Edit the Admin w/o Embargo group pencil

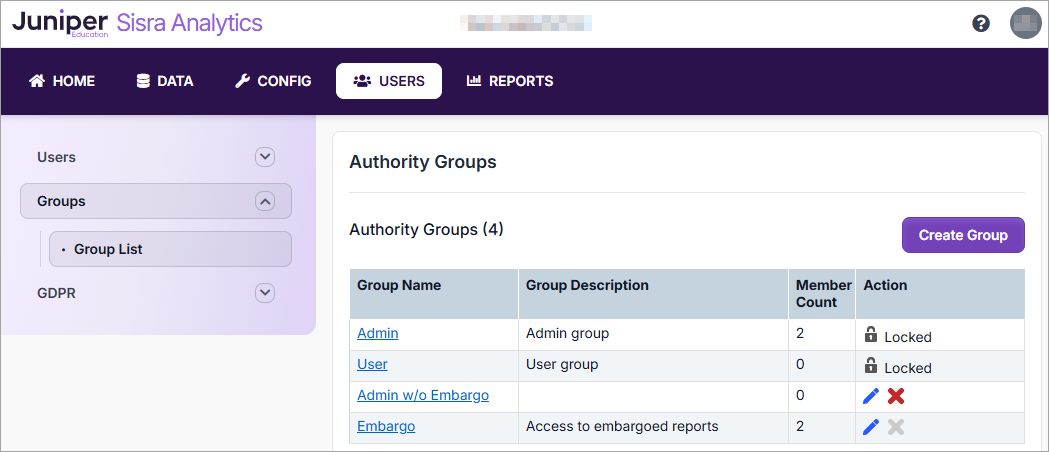(871, 396)
